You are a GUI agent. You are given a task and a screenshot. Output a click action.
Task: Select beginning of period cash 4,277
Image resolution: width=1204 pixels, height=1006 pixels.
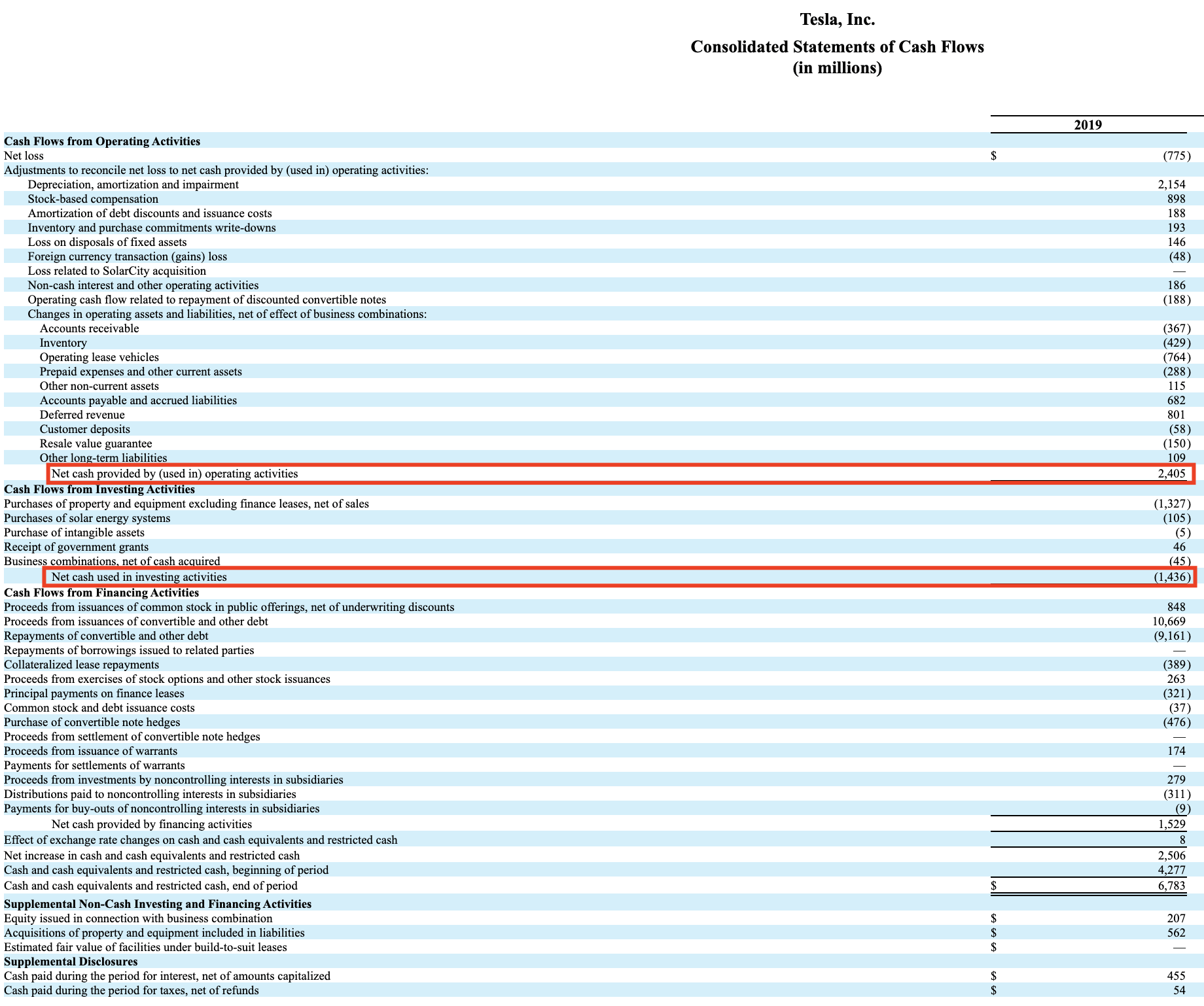click(1171, 870)
